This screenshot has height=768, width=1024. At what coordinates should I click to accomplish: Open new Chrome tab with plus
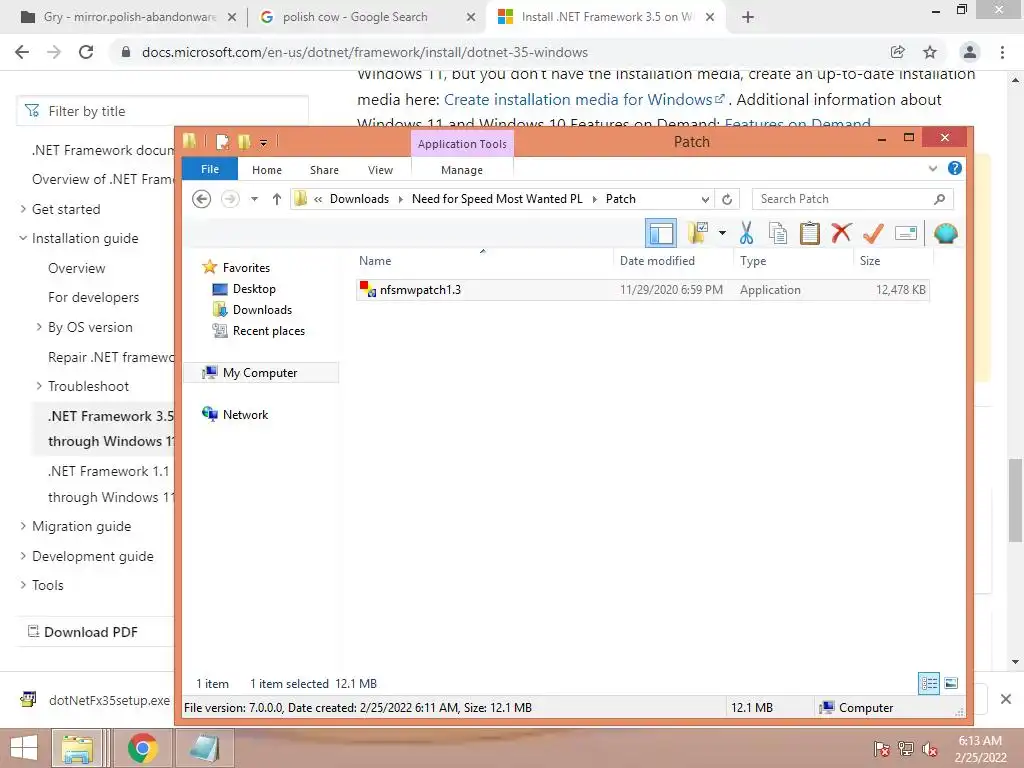[x=748, y=17]
